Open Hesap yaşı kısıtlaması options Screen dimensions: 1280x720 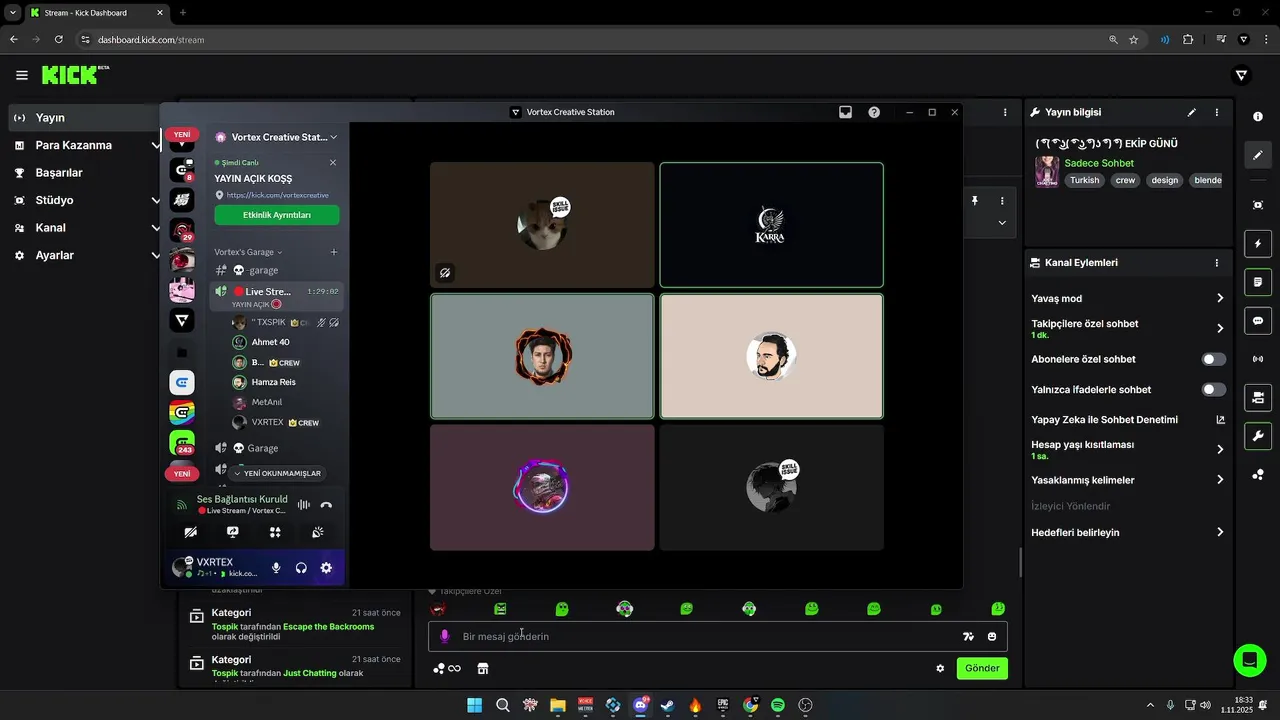(1220, 450)
